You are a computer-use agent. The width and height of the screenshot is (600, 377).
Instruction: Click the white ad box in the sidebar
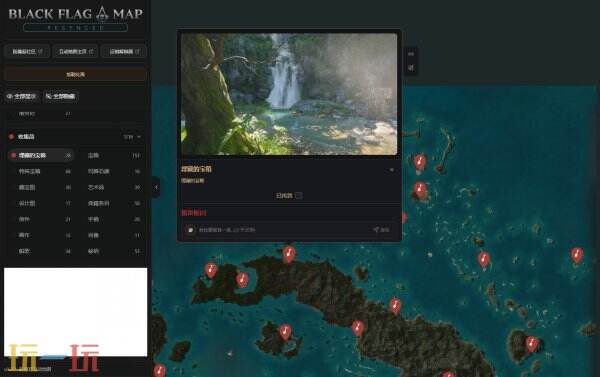[x=75, y=312]
